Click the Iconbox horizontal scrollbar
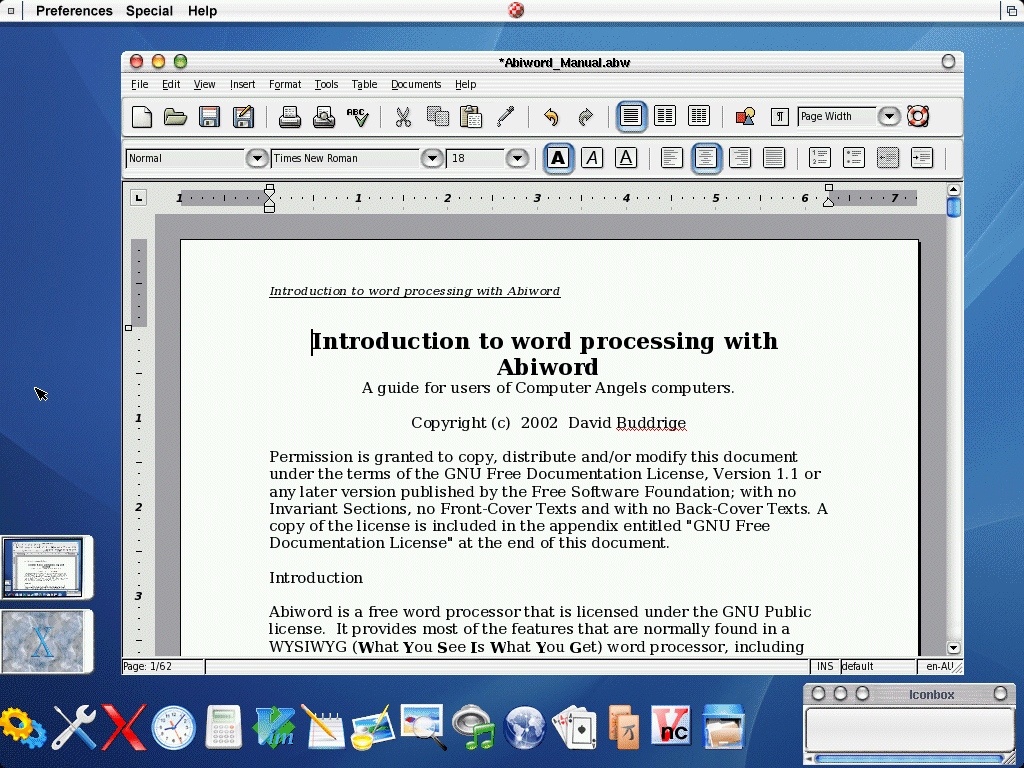The height and width of the screenshot is (768, 1024). (x=910, y=759)
